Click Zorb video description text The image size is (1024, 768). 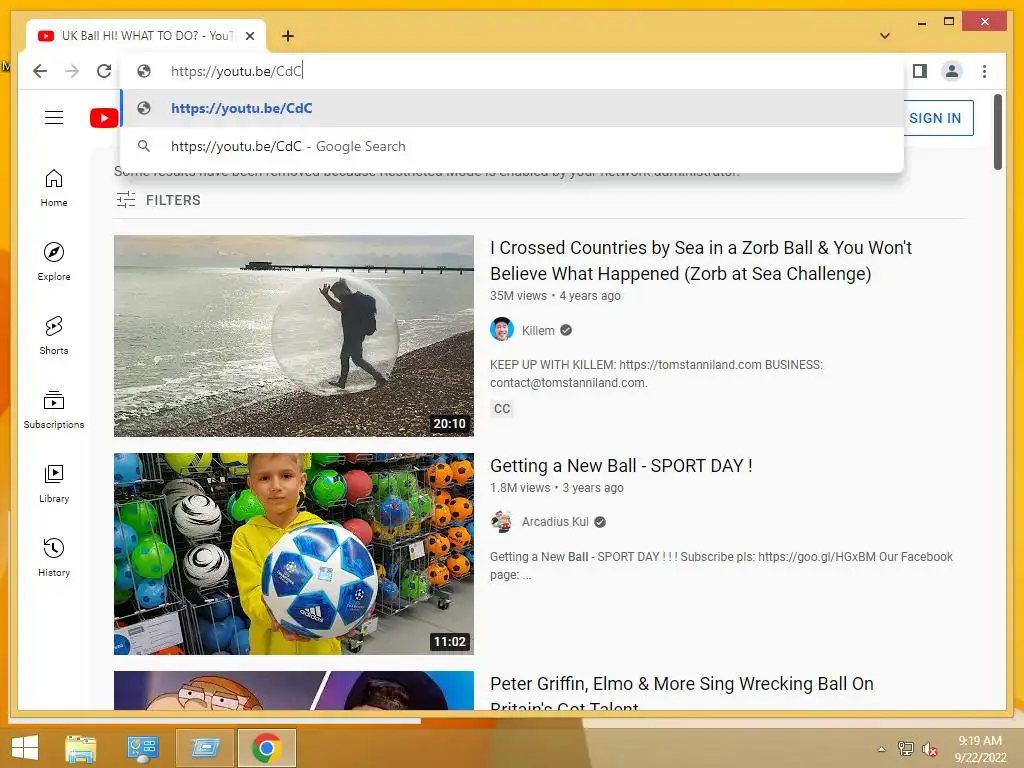(x=656, y=374)
